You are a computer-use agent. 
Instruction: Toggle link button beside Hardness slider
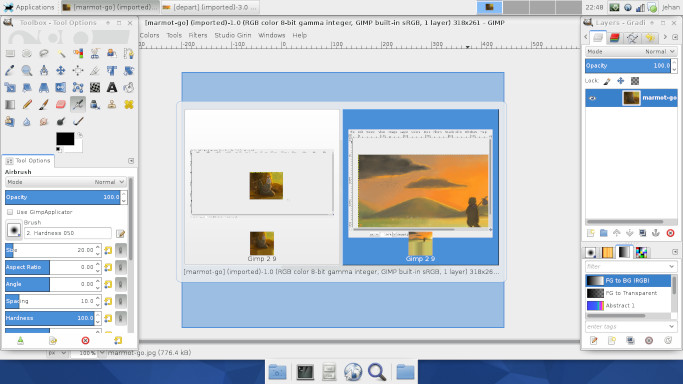[x=121, y=318]
